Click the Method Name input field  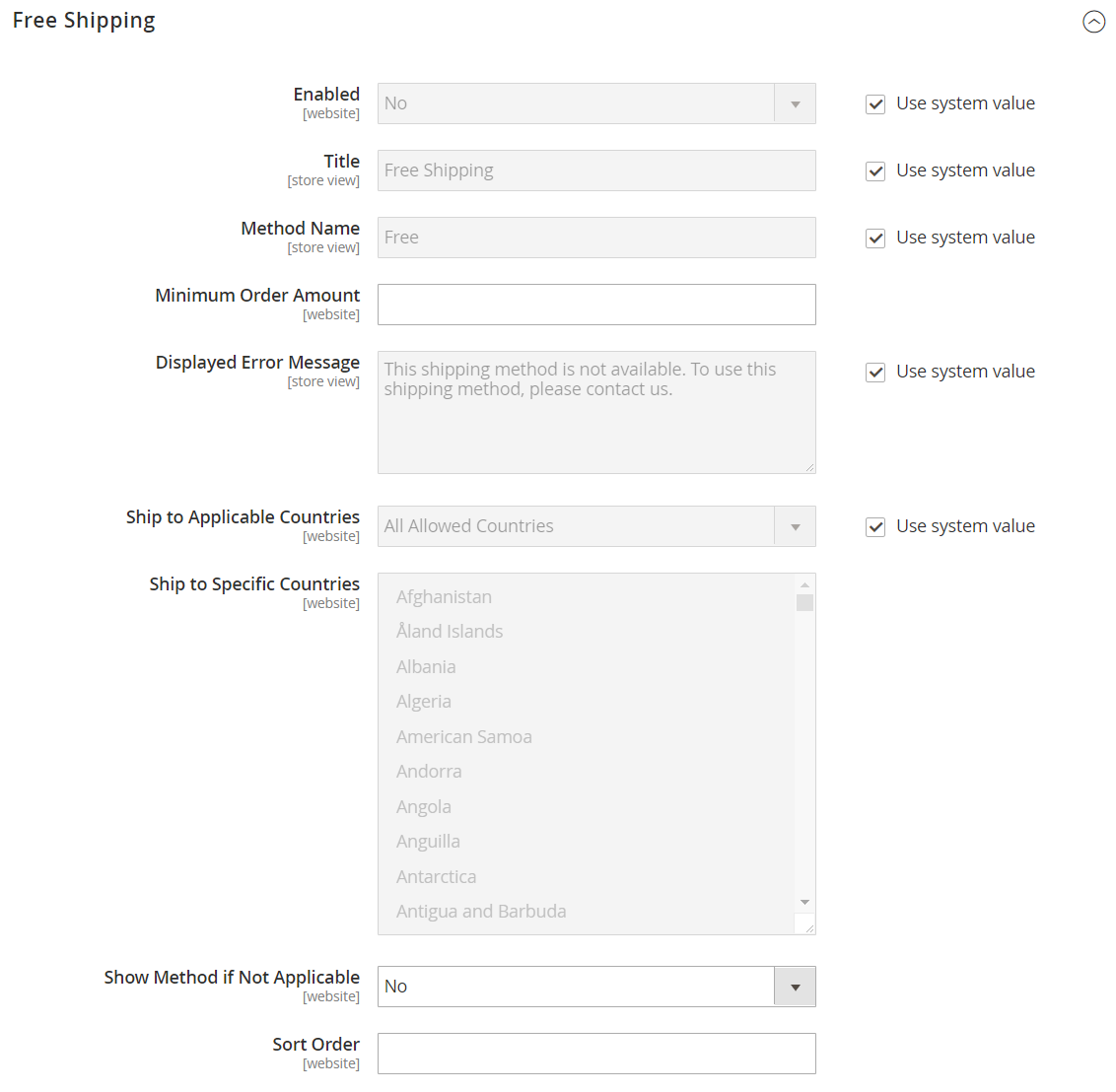click(x=596, y=238)
